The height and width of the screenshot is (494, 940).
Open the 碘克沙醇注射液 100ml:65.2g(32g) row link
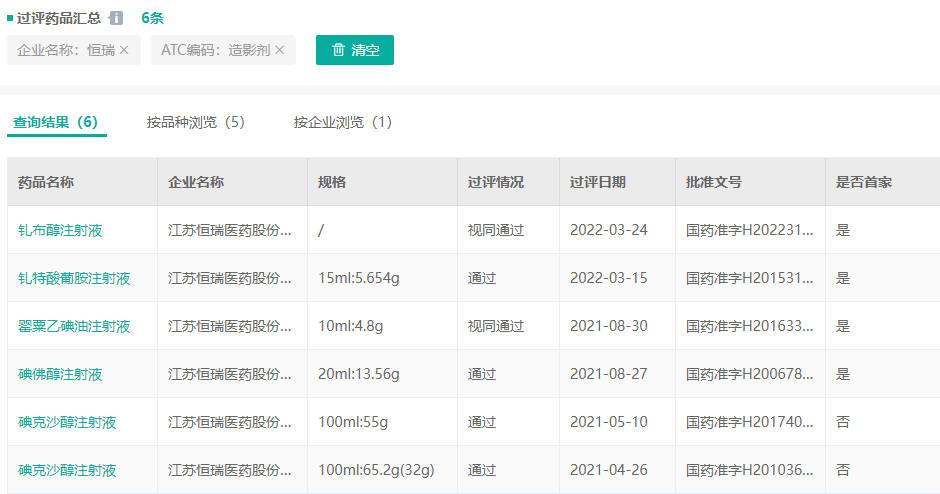(67, 470)
